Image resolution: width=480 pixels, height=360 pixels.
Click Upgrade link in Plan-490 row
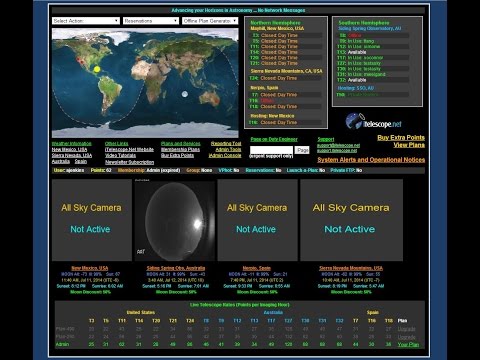pos(407,329)
